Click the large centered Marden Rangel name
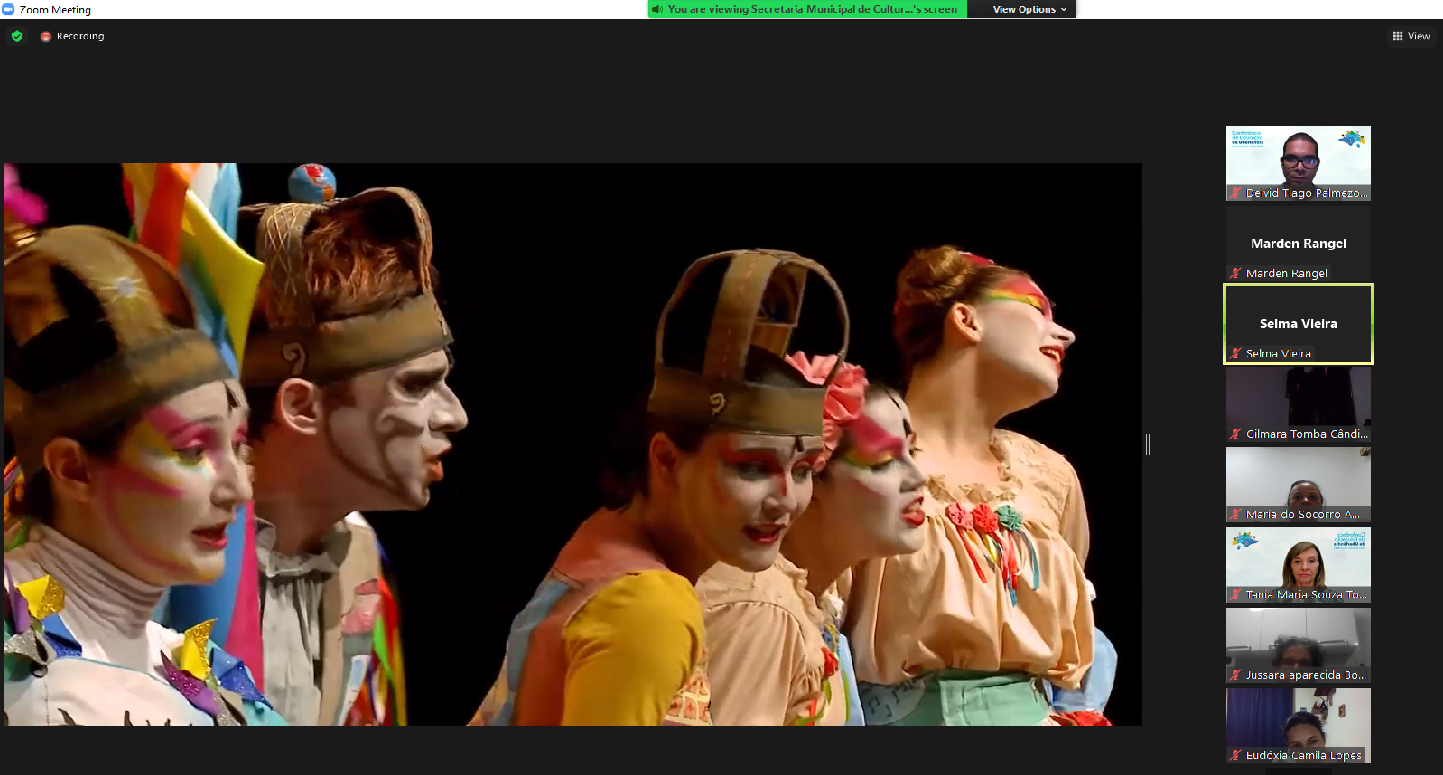The height and width of the screenshot is (775, 1443). coord(1298,243)
